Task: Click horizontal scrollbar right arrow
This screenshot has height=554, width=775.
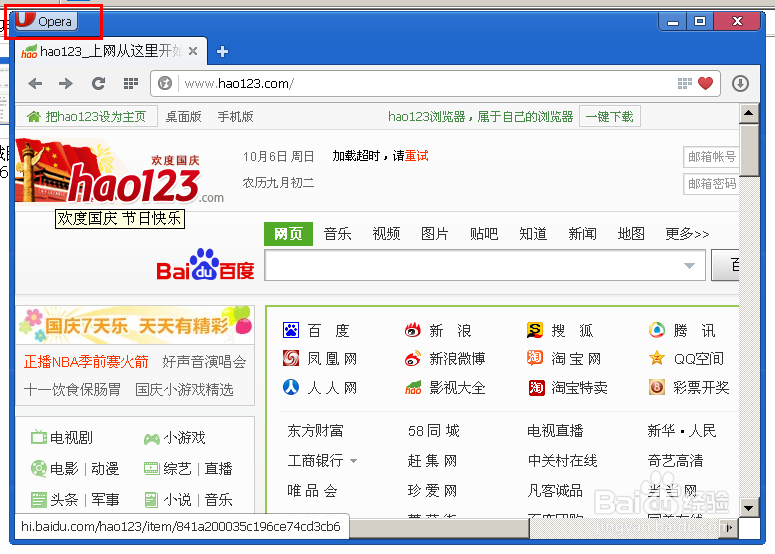Action: [730, 528]
